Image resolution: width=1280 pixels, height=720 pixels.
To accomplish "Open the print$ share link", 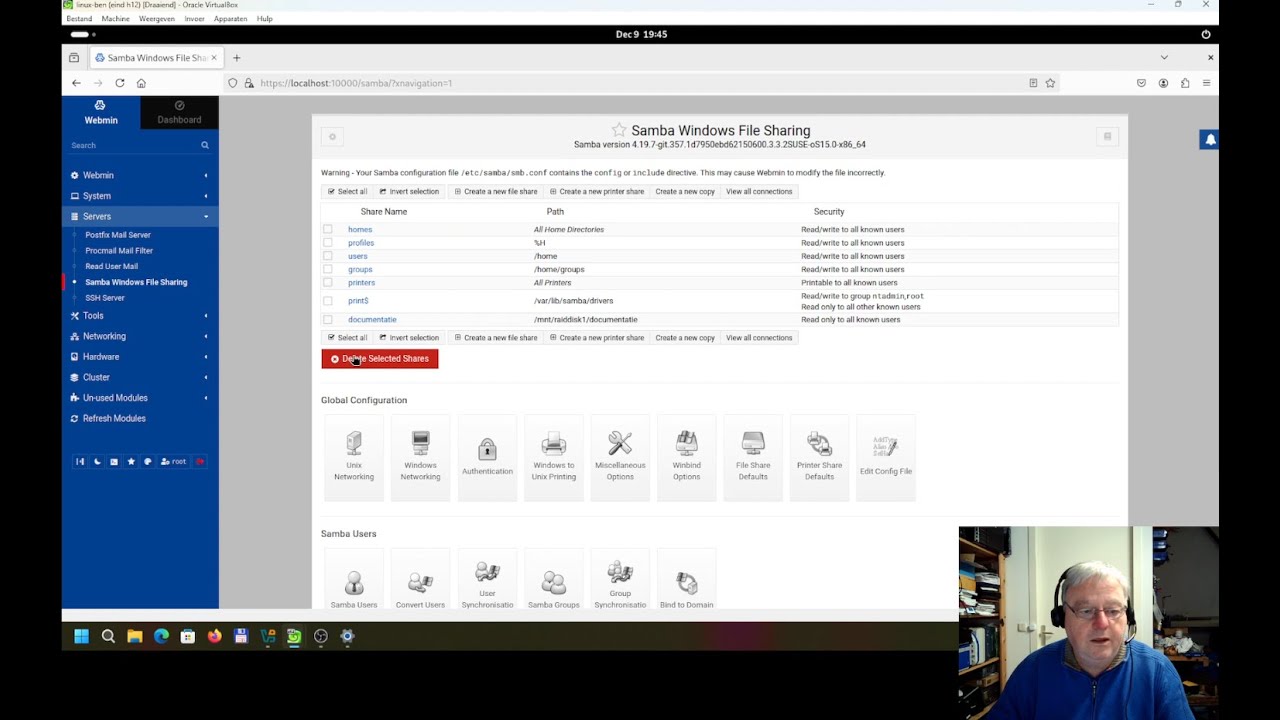I will coord(358,301).
